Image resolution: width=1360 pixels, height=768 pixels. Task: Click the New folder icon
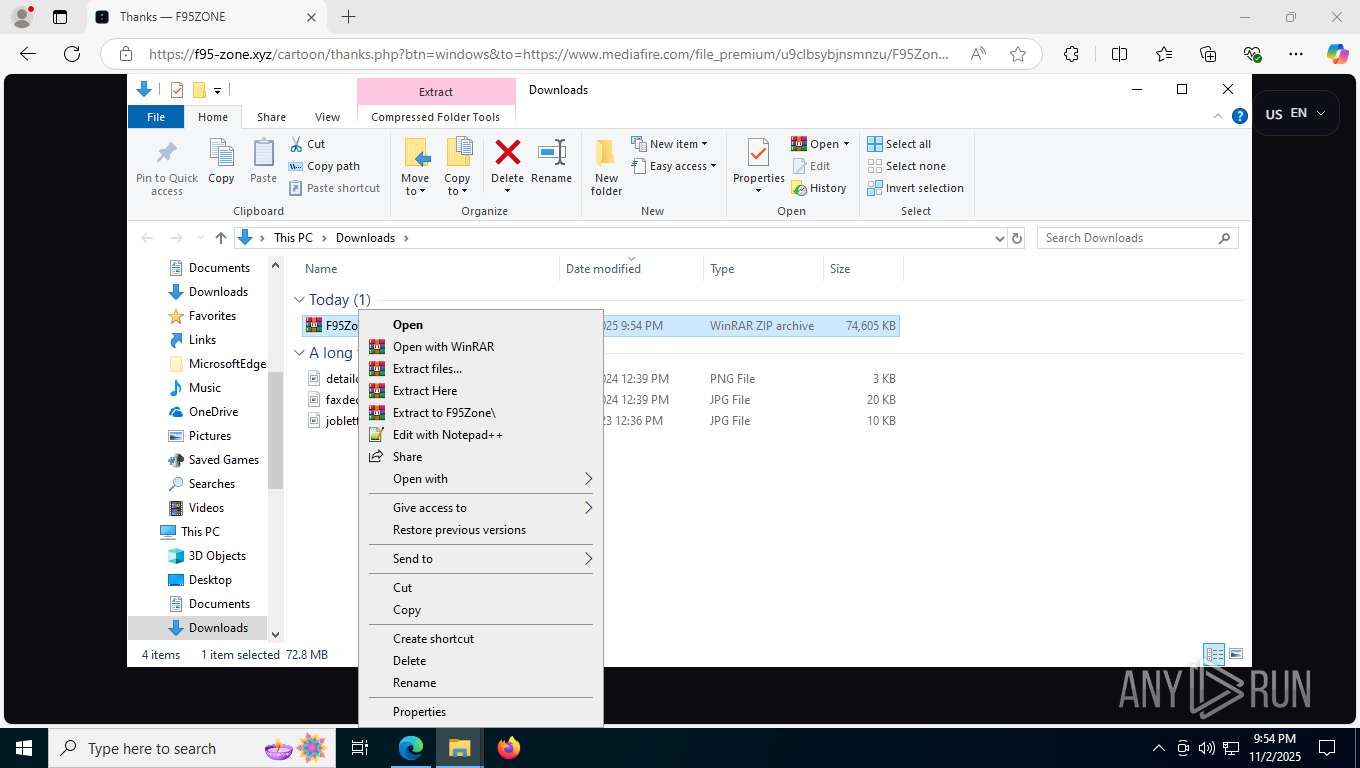[606, 153]
